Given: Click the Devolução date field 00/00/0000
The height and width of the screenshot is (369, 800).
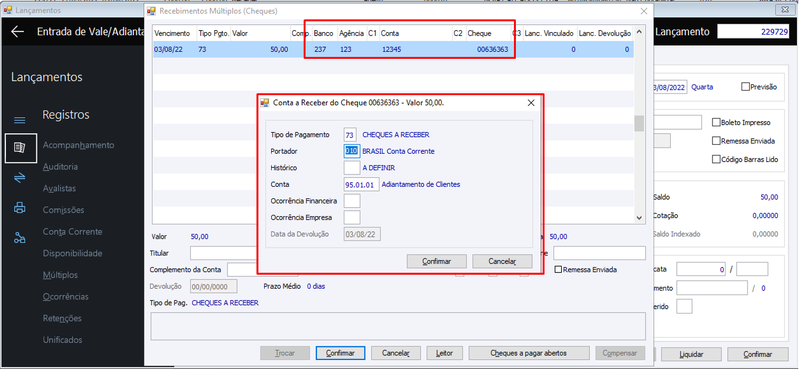Looking at the screenshot, I should (214, 286).
